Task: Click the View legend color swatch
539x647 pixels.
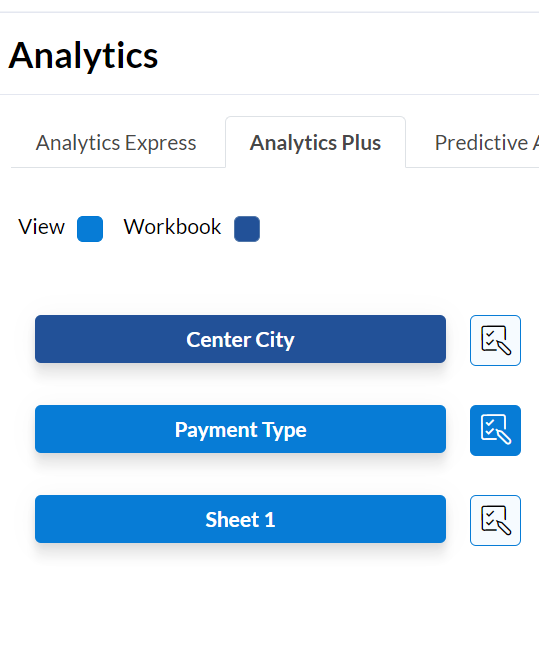Action: 90,229
